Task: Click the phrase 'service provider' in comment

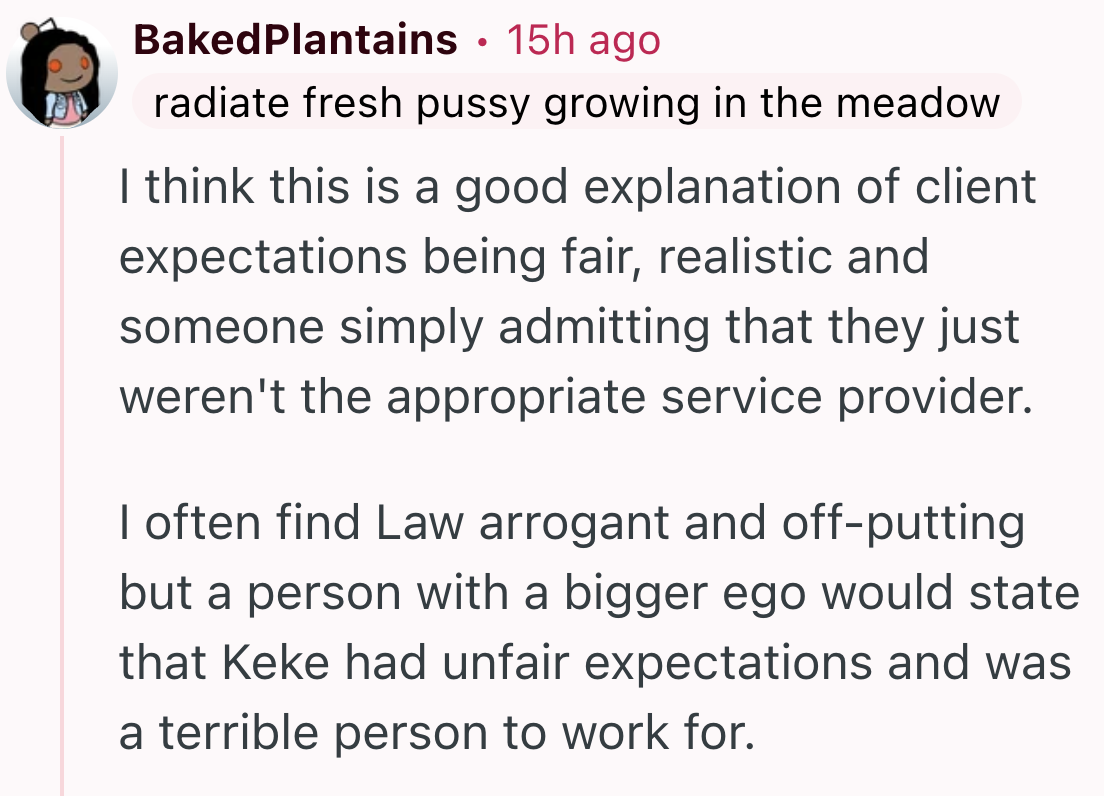Action: [x=846, y=397]
